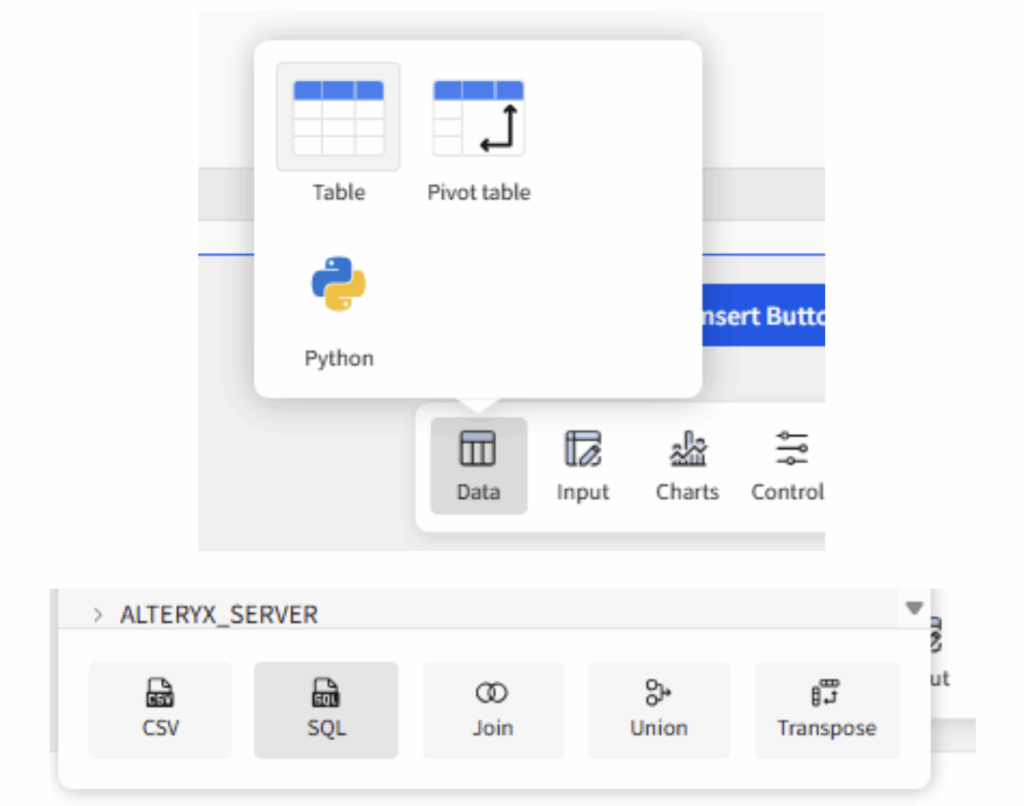Expand the ALTERYX_SERVER chevron arrow
The height and width of the screenshot is (806, 1024).
tap(98, 615)
